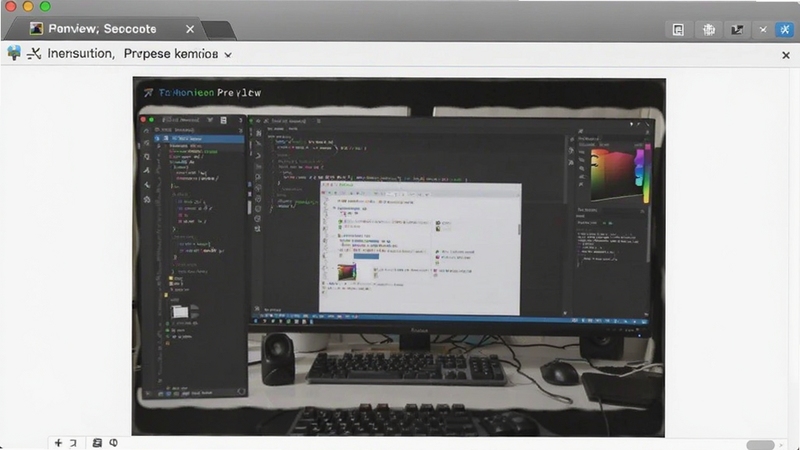Click the horizontal scrollbar thumb at bottom right
This screenshot has height=450, width=800.
(760, 445)
